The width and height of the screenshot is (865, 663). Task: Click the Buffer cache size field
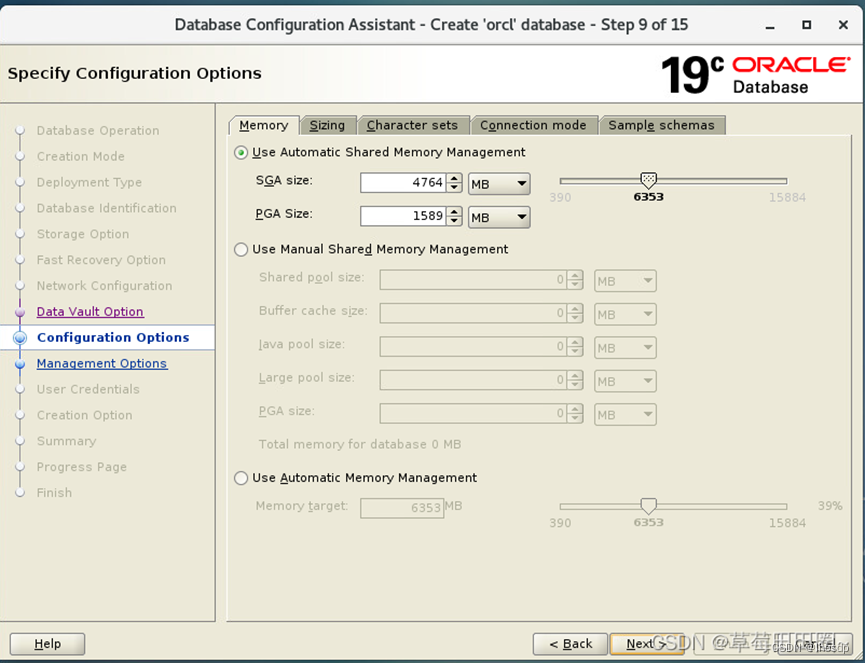pos(473,314)
